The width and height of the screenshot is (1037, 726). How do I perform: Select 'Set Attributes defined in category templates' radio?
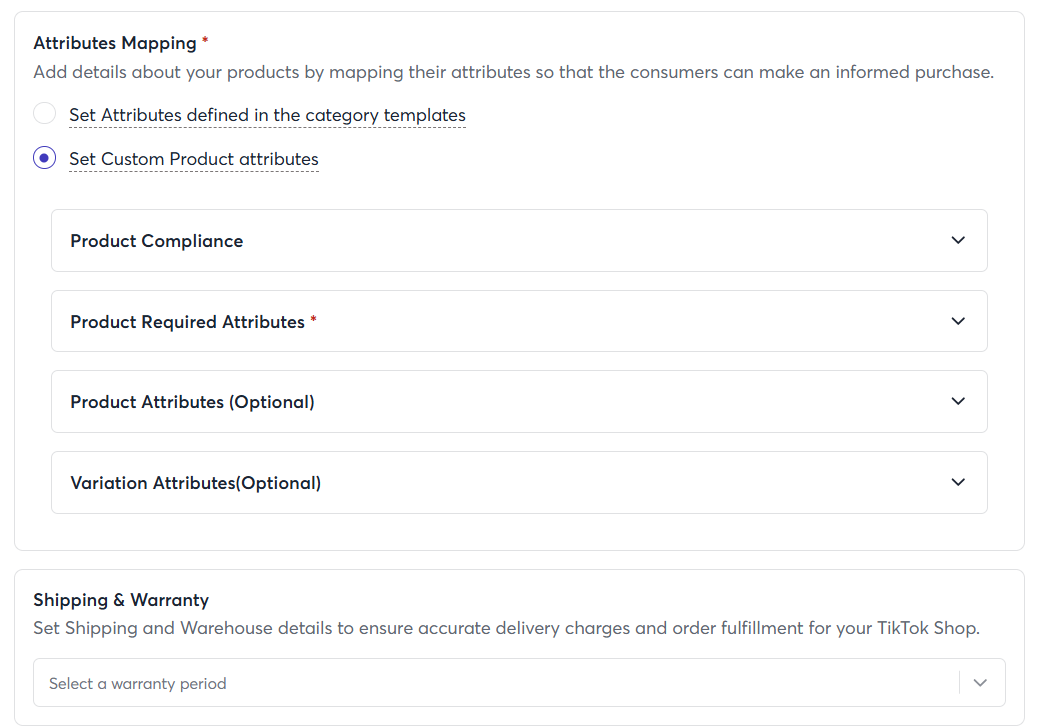coord(44,113)
